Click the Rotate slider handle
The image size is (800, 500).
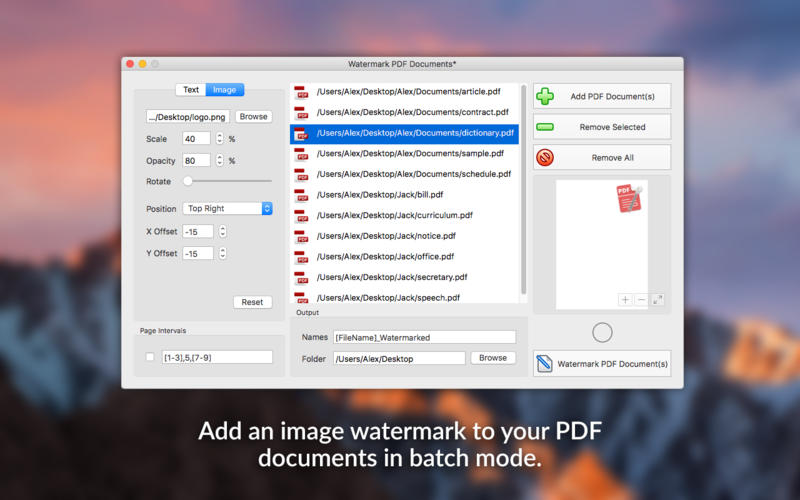coord(187,181)
